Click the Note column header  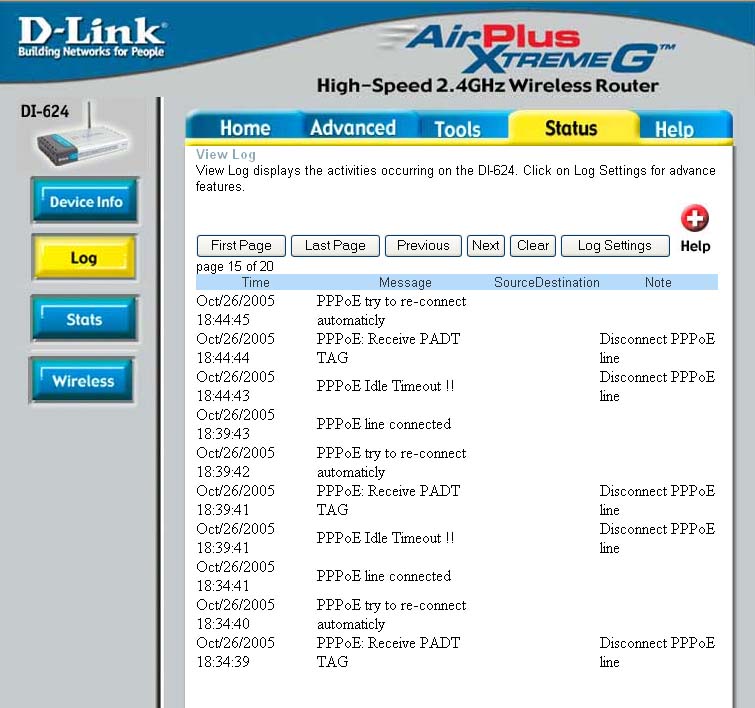(658, 282)
